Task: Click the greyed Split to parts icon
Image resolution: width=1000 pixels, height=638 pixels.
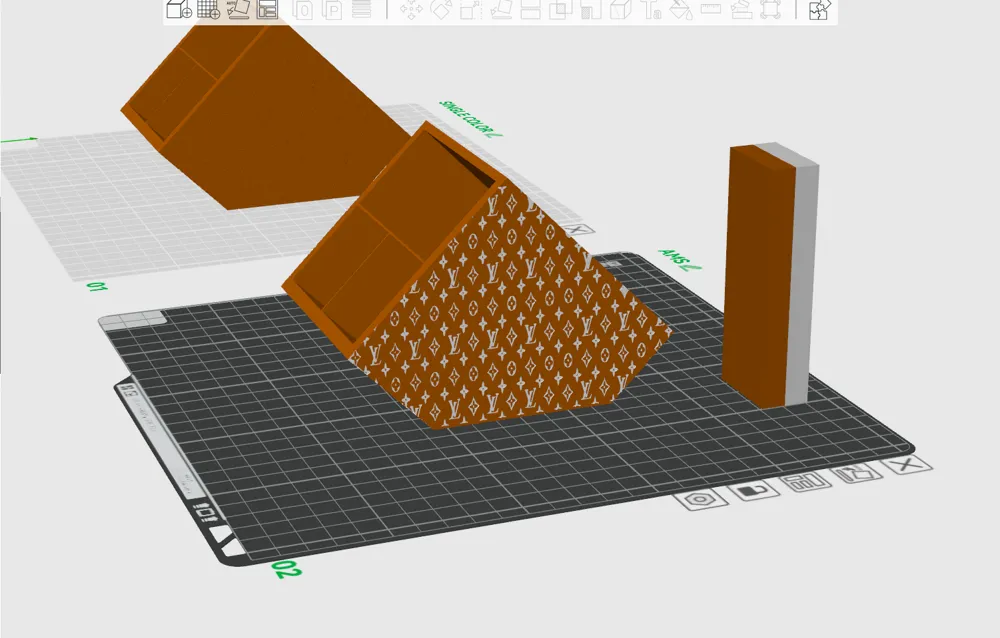Action: pos(332,9)
